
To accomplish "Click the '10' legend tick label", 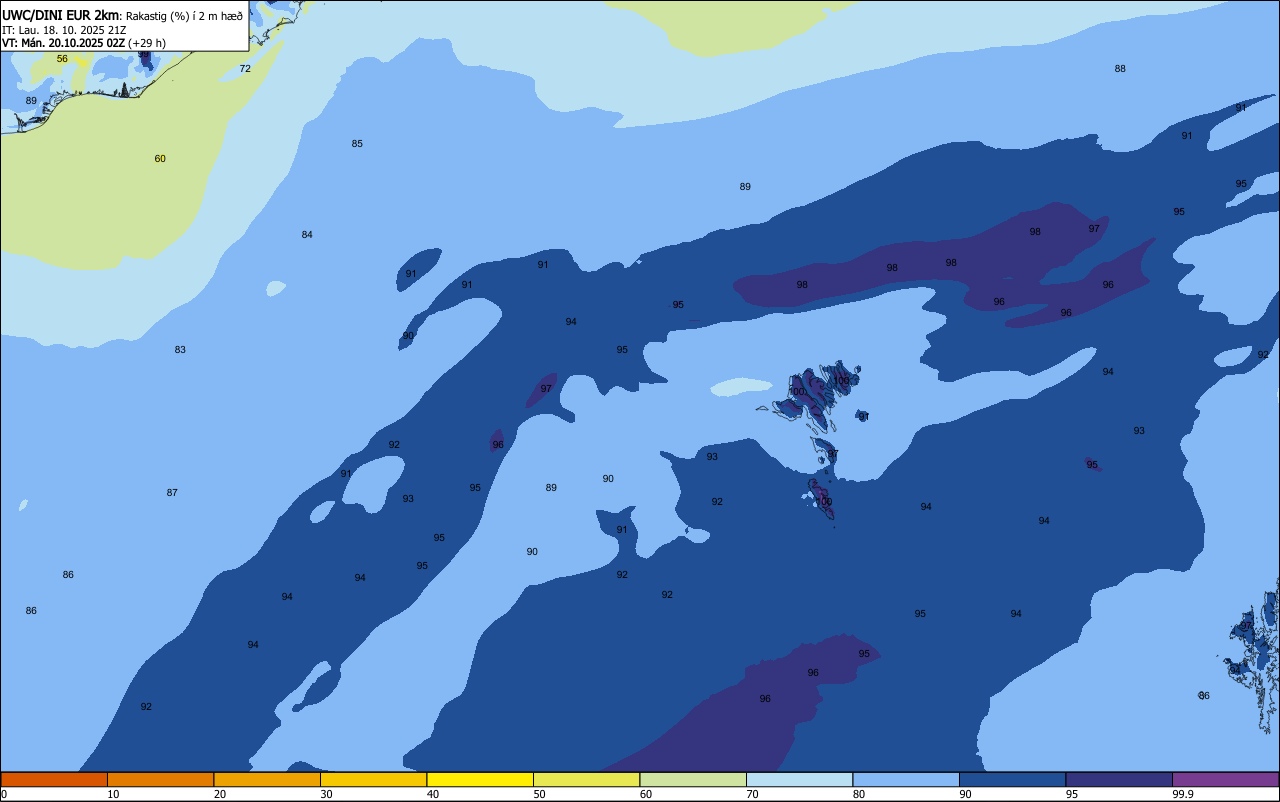I will coord(113,794).
